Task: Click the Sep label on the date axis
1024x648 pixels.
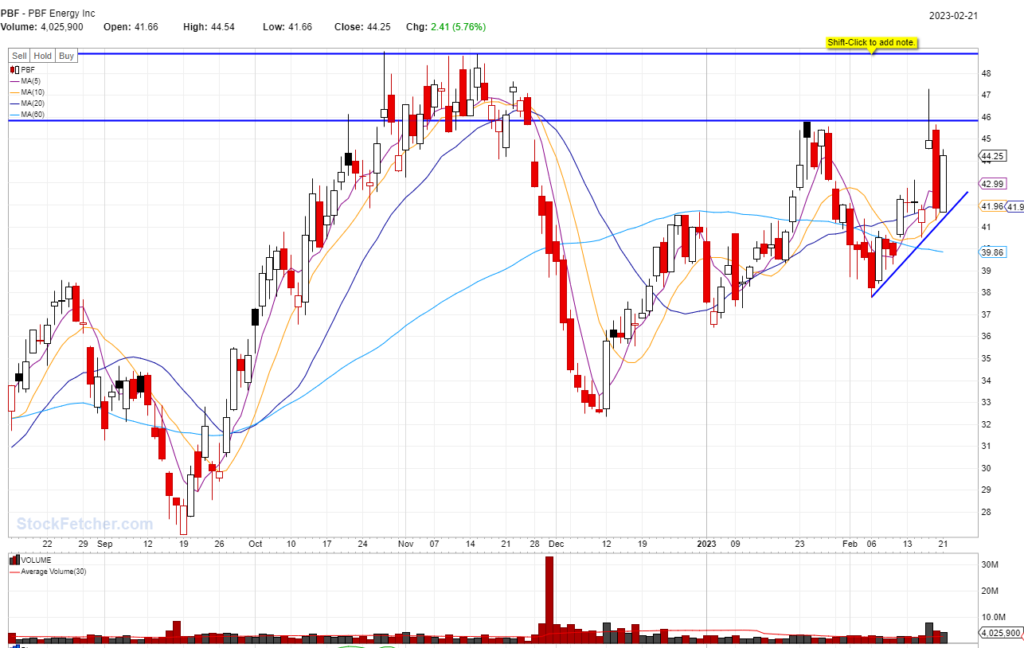Action: click(104, 544)
